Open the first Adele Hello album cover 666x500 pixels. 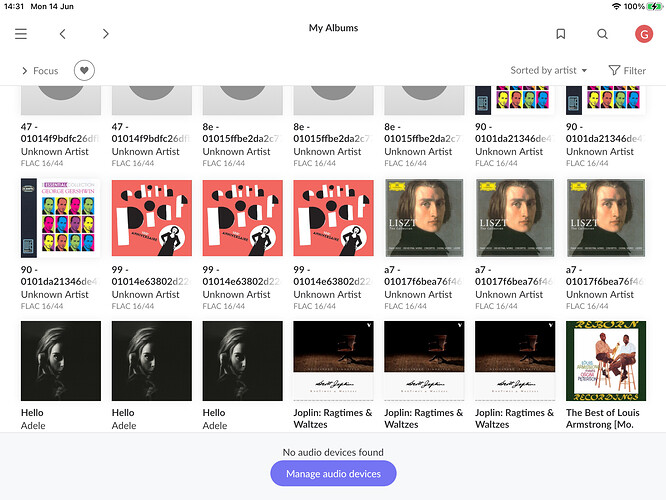(61, 361)
